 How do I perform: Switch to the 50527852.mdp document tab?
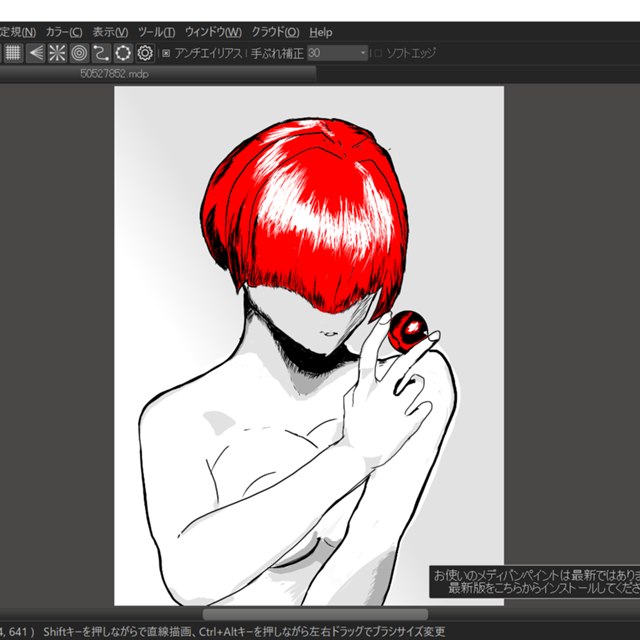click(x=115, y=73)
